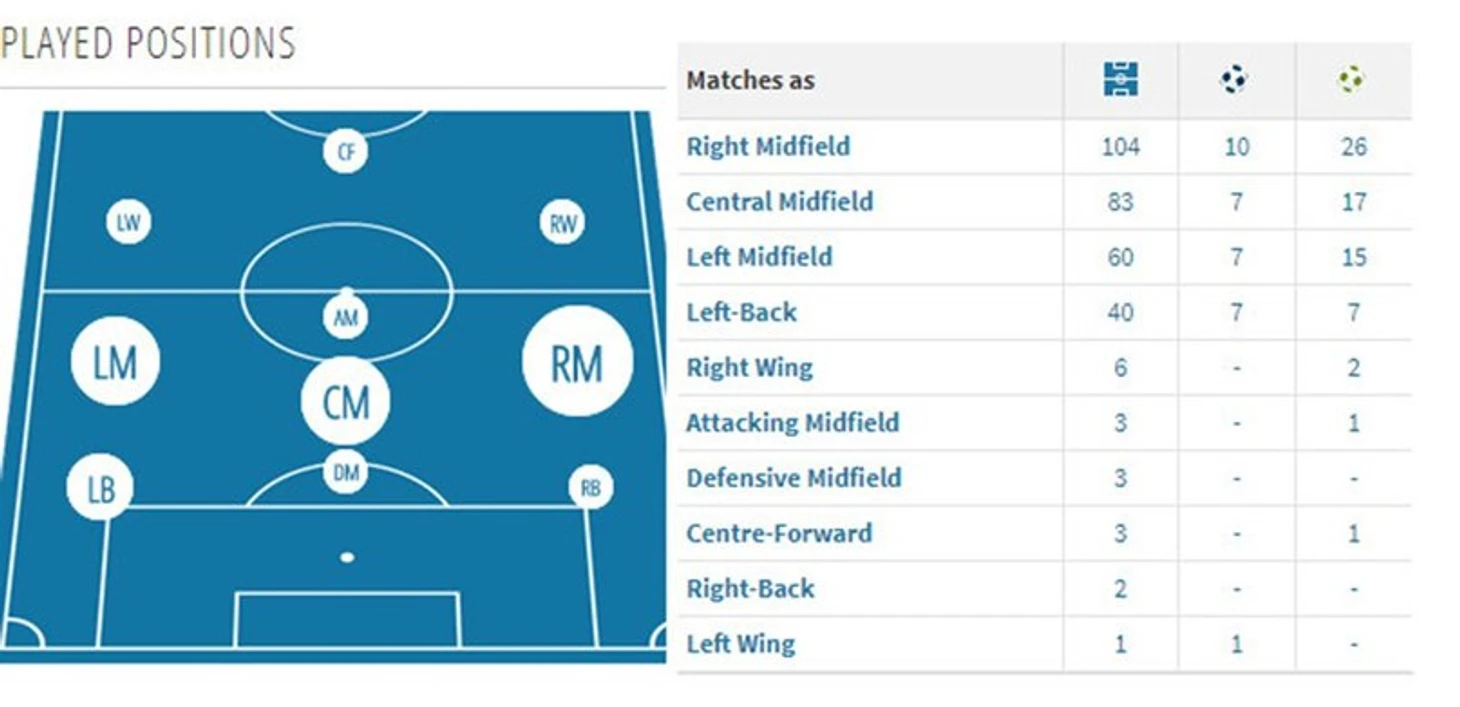
Task: Select the LB position marker on pitch
Action: tap(100, 488)
